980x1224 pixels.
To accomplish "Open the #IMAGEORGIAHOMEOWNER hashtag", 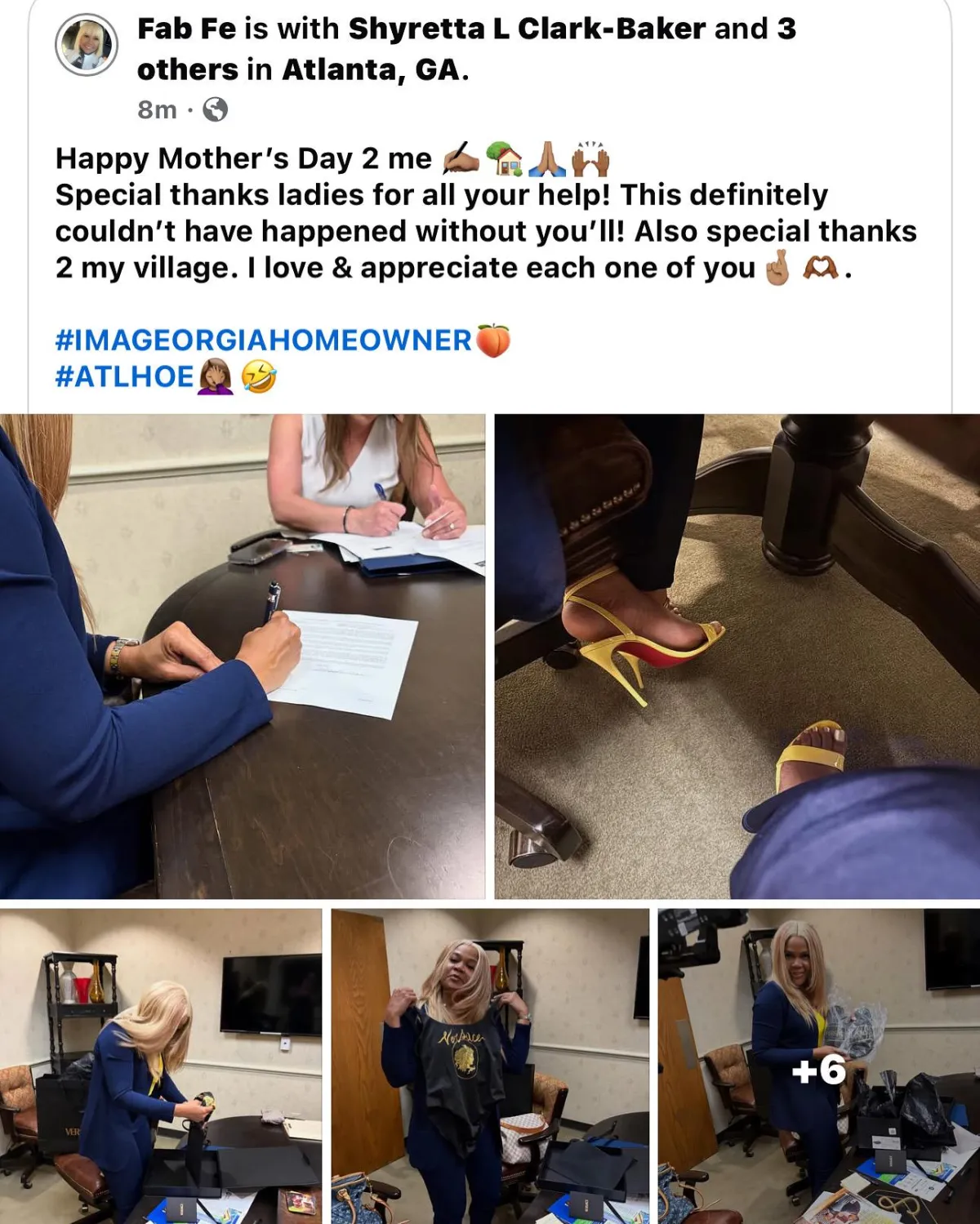I will 264,340.
